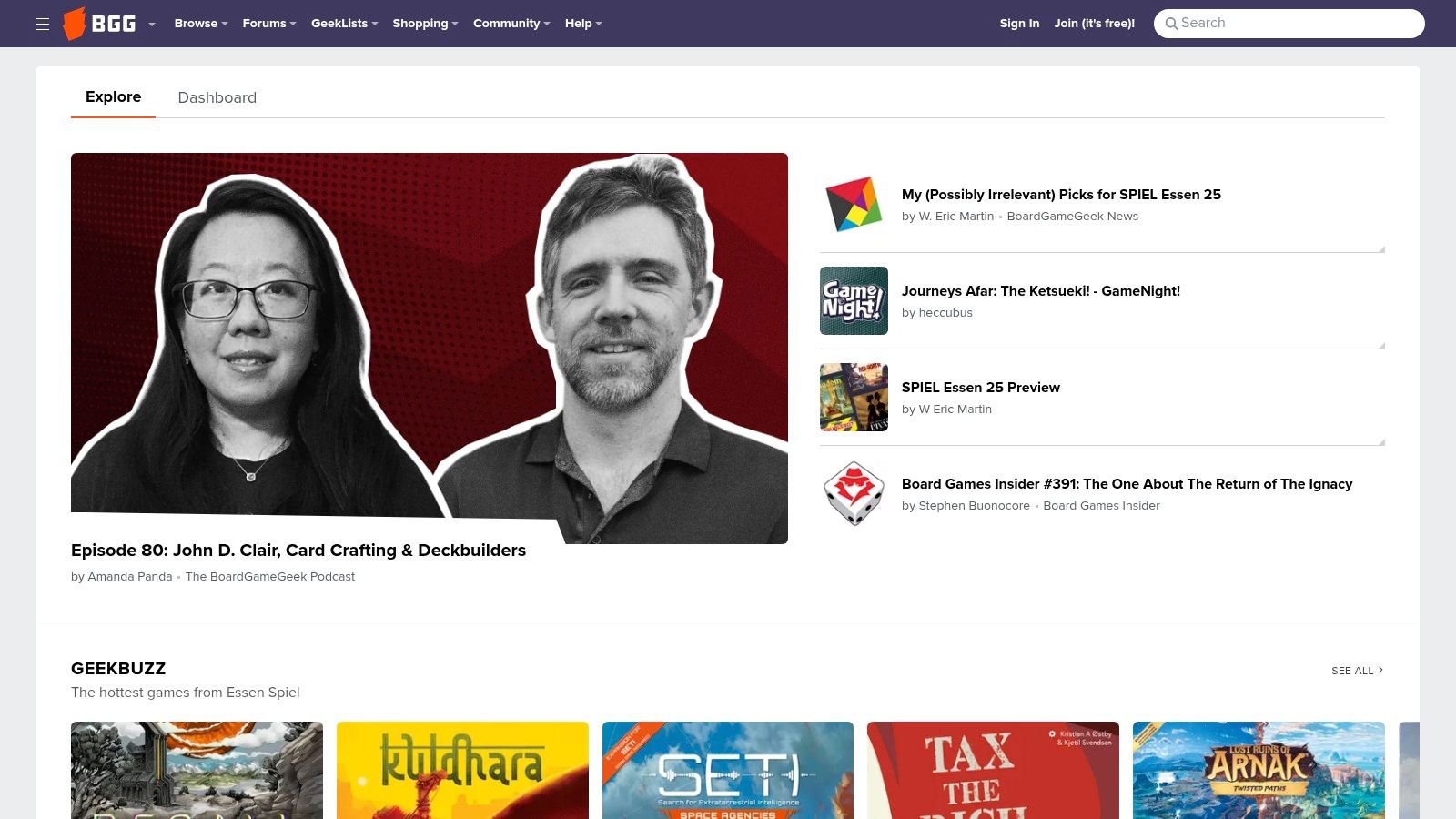Click the BGG logo
Screen dimensions: 1456x819
pyautogui.click(x=99, y=24)
